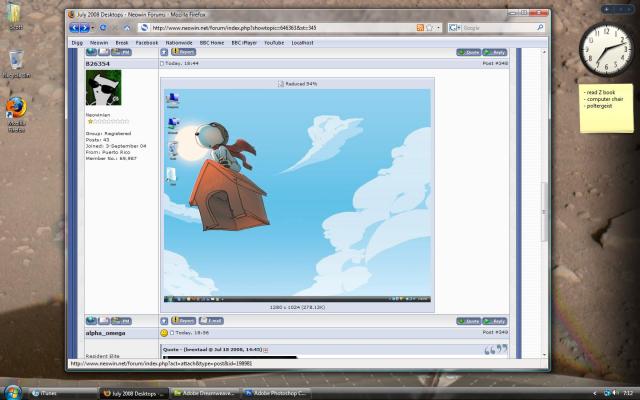The height and width of the screenshot is (400, 640).
Task: Open the Break bookmark
Action: pyautogui.click(x=122, y=43)
